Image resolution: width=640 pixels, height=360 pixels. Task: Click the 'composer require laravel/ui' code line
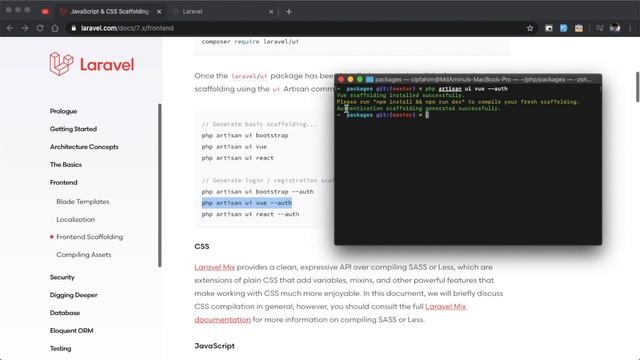(250, 42)
